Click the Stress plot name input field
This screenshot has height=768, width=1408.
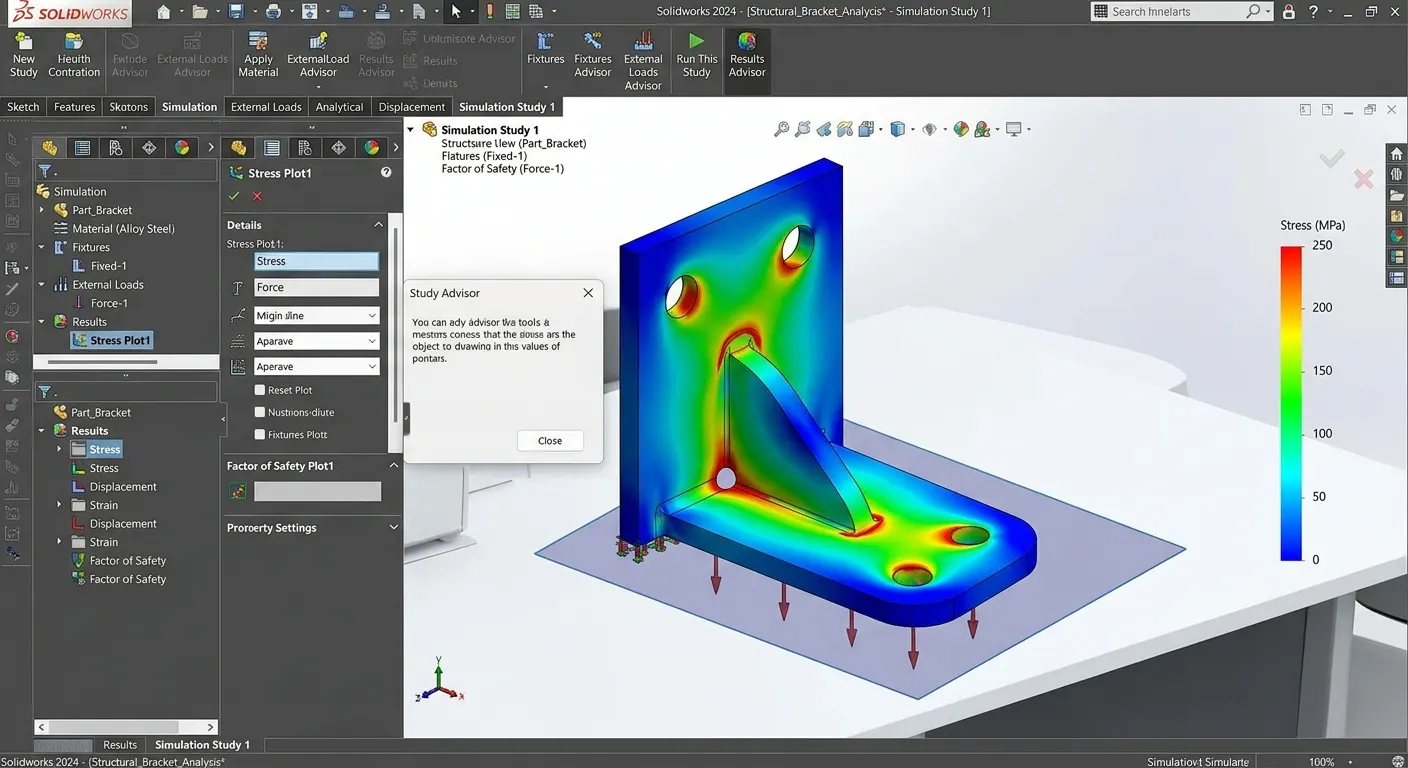[316, 261]
